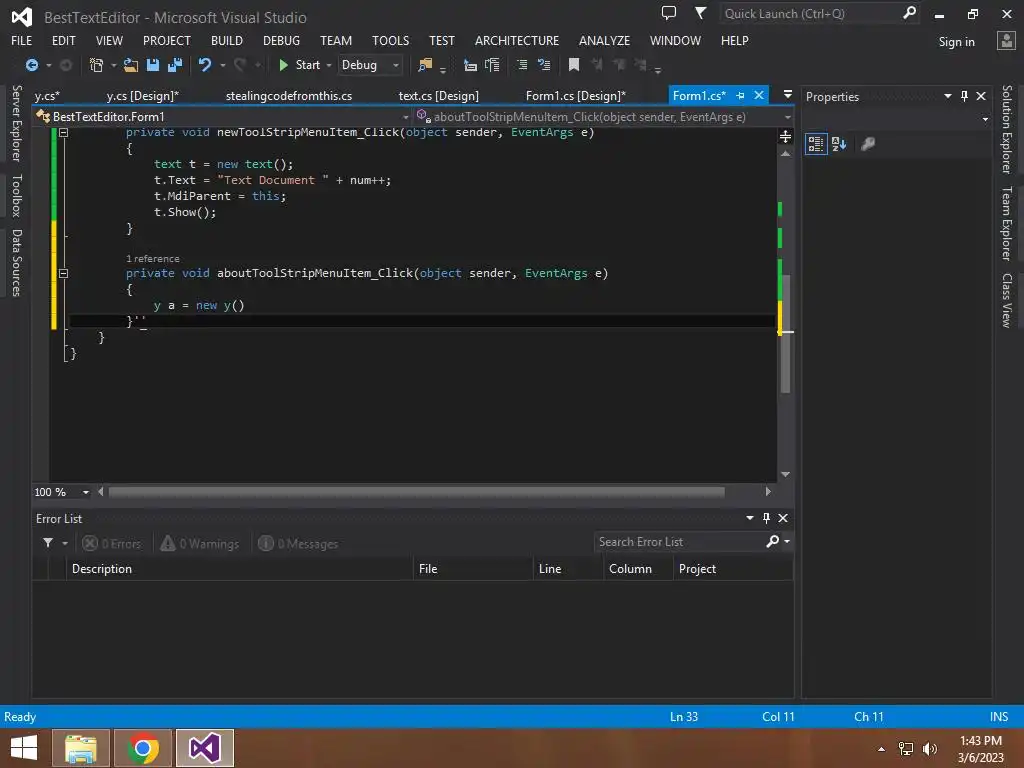The image size is (1024, 768).
Task: Click in the Quick Launch search box
Action: 810,13
